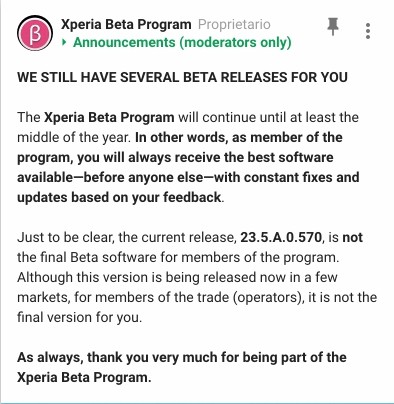Click the bold word not after the version
The width and height of the screenshot is (394, 404).
pyautogui.click(x=353, y=238)
